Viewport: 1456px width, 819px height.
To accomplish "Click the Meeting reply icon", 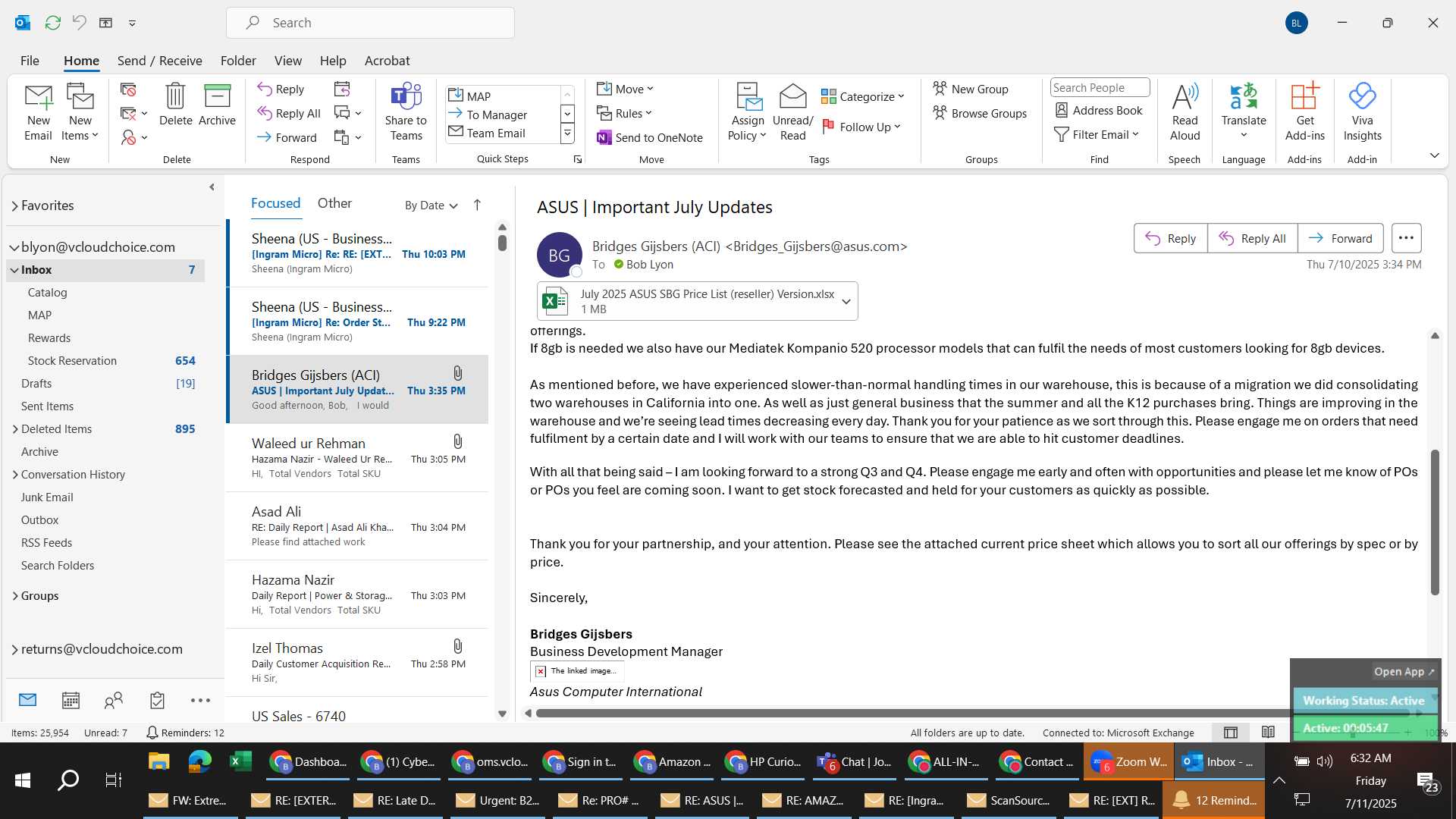I will (x=342, y=89).
